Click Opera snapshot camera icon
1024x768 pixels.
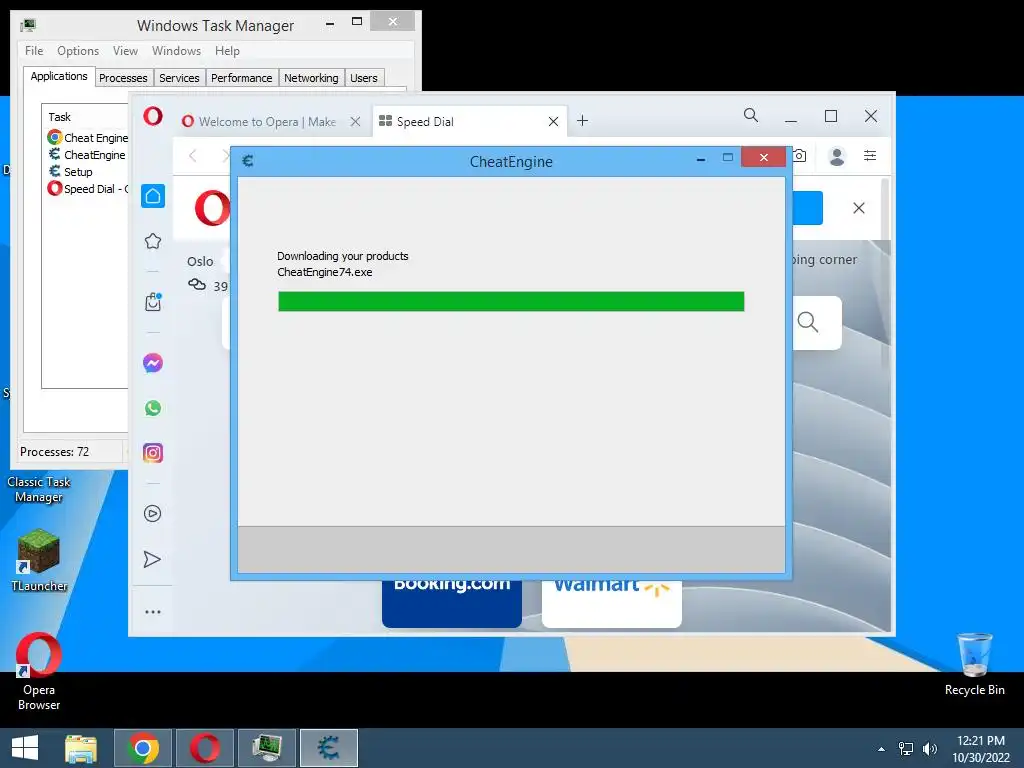(799, 155)
